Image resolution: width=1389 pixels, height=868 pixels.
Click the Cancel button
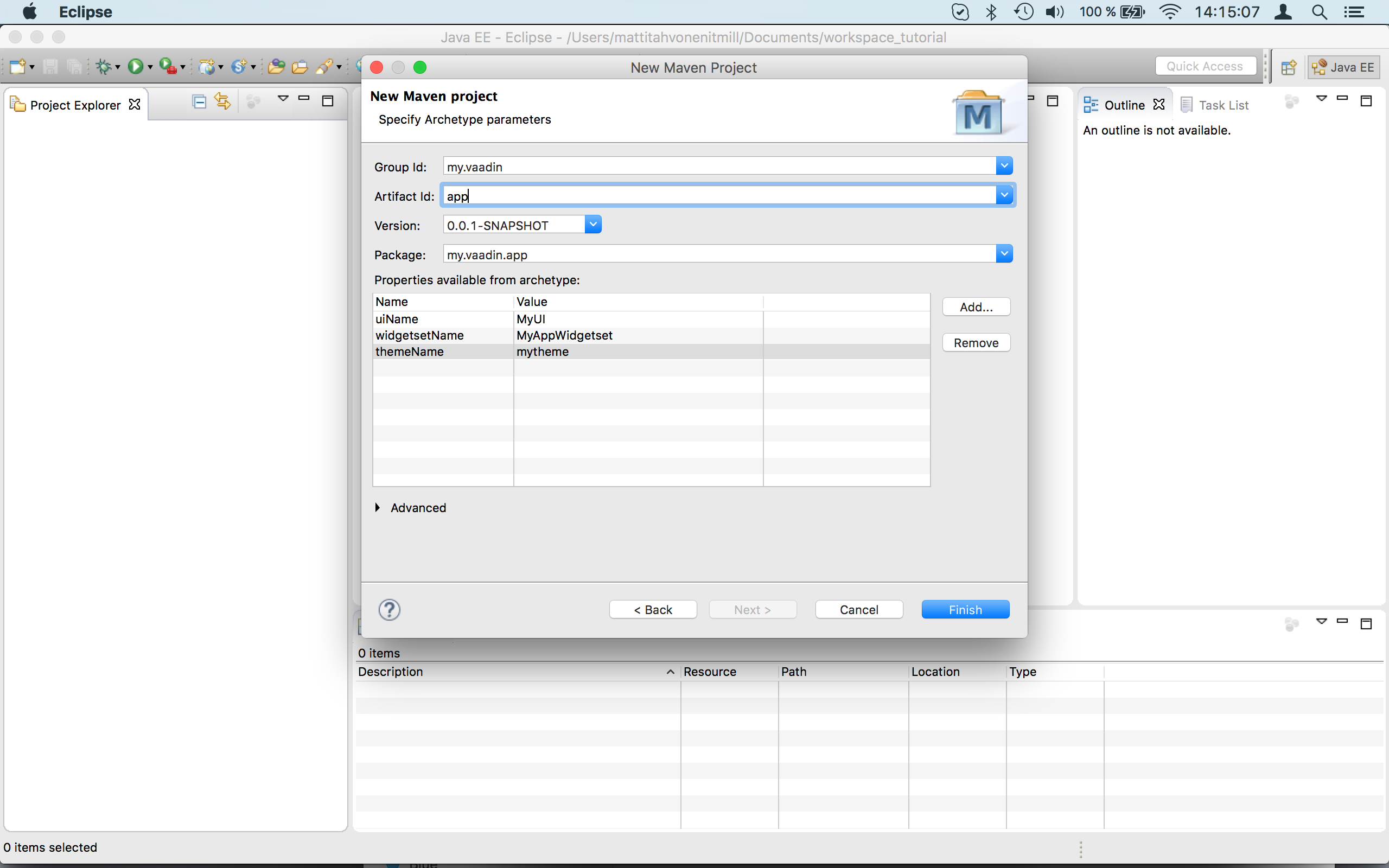coord(859,610)
